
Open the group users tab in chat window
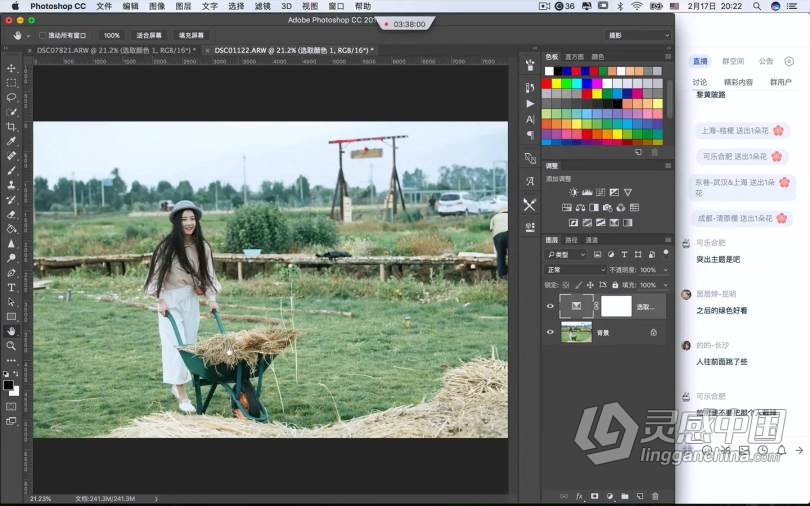[x=780, y=82]
